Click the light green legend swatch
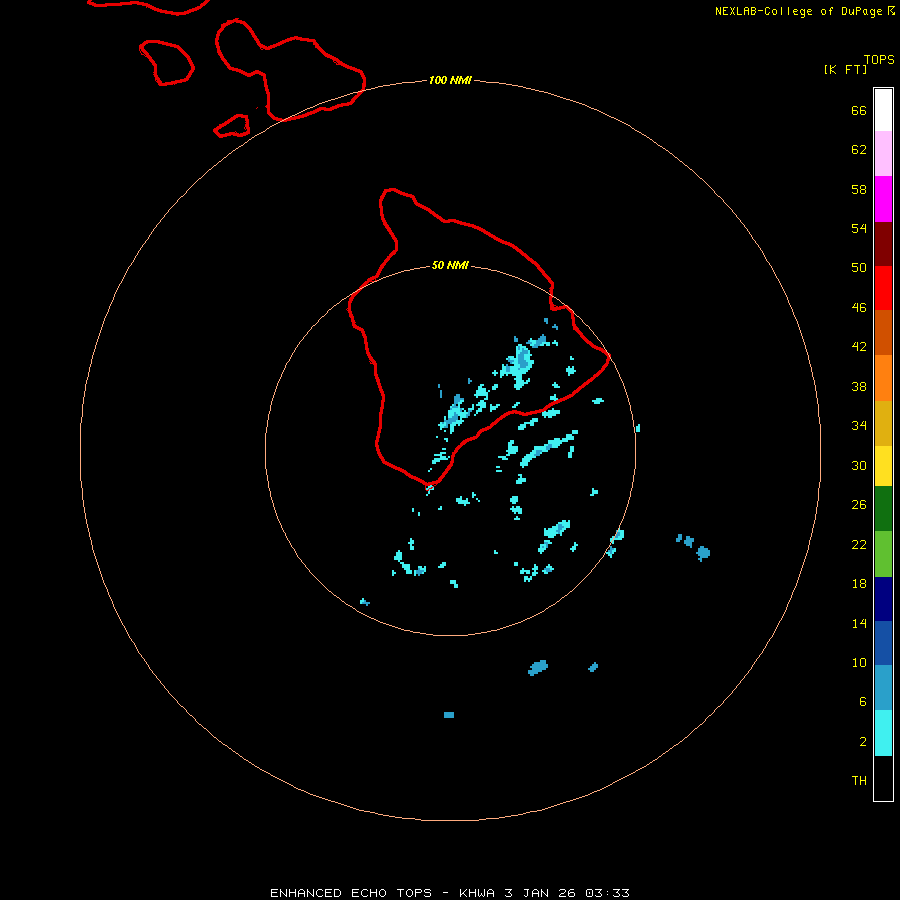This screenshot has height=900, width=900. click(x=883, y=554)
